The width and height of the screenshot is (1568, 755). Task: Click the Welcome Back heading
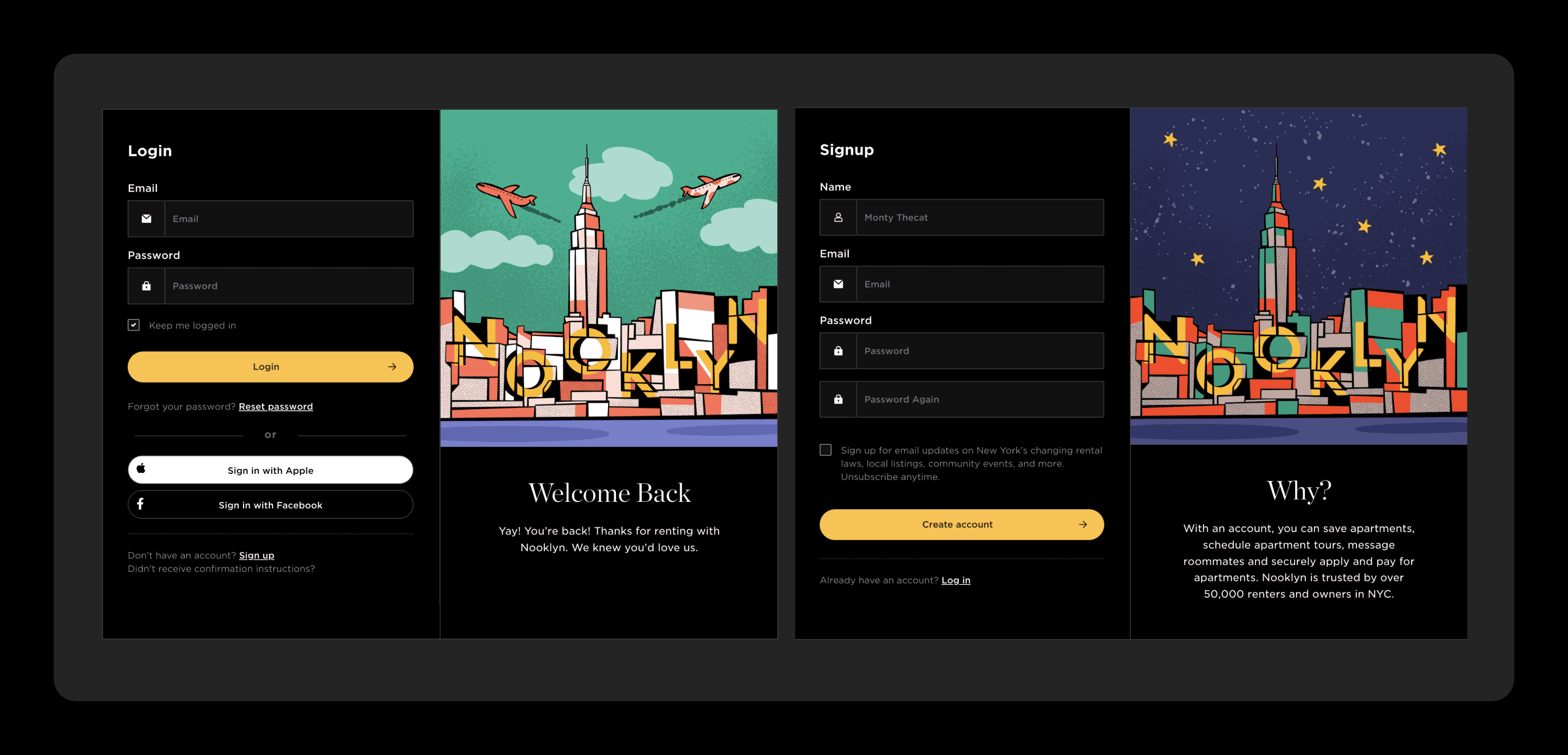pyautogui.click(x=609, y=492)
